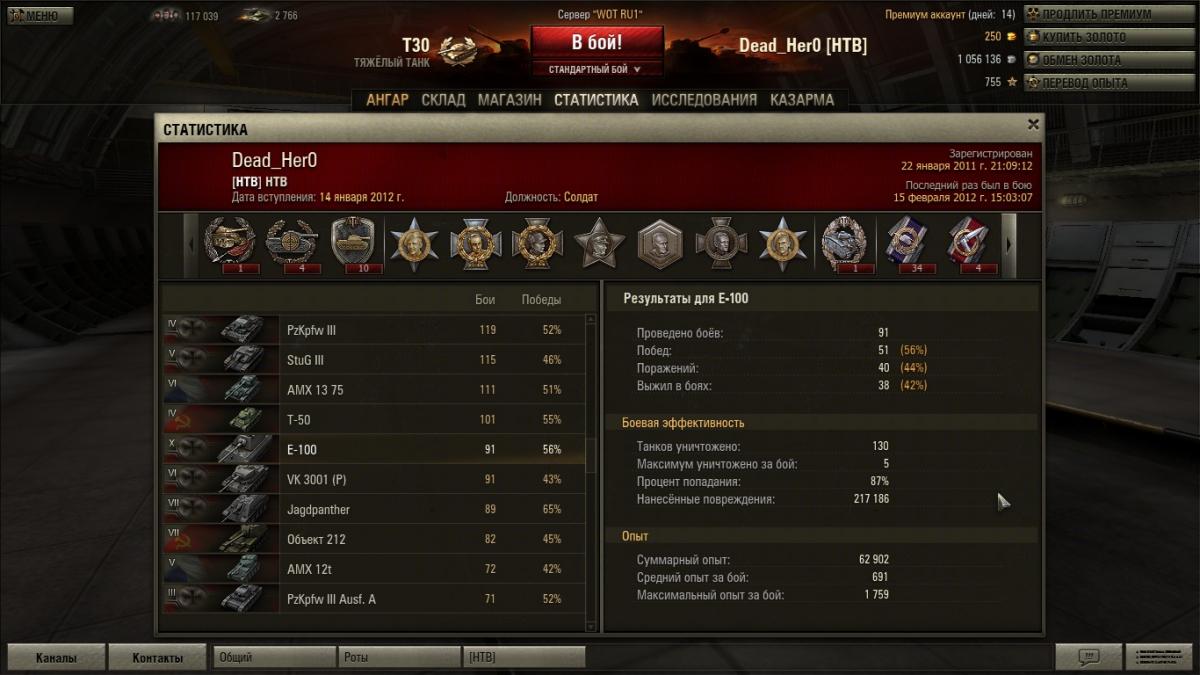Show next medals with right arrow

1010,245
